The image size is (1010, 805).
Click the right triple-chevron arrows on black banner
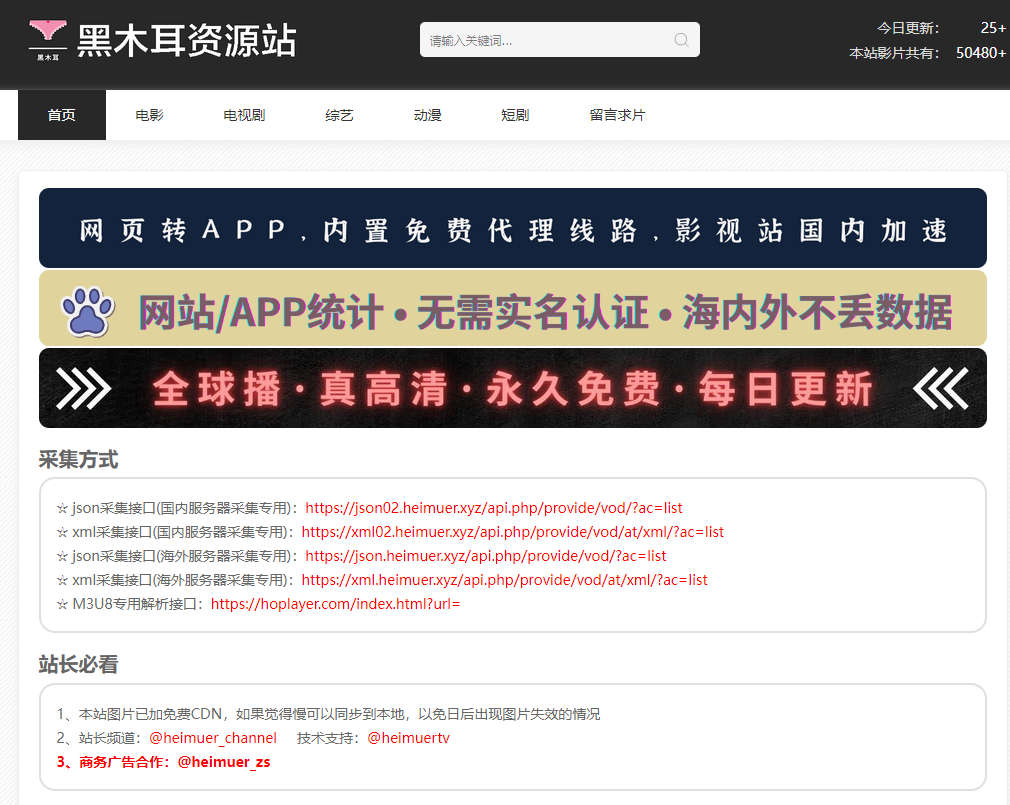click(940, 388)
